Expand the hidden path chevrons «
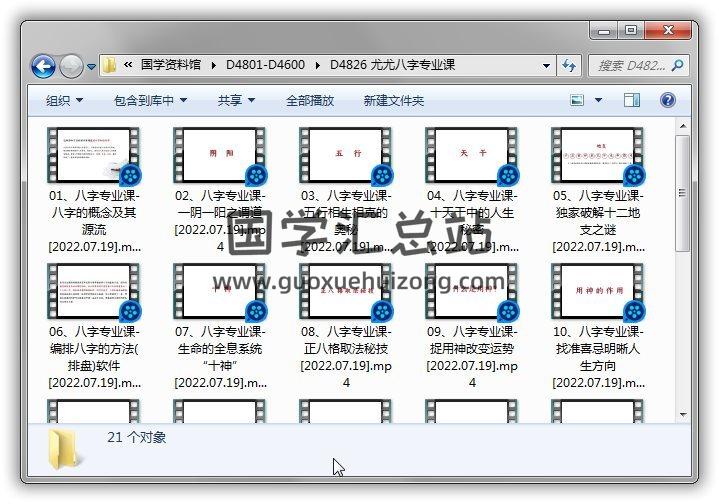This screenshot has width=719, height=504. [x=128, y=65]
